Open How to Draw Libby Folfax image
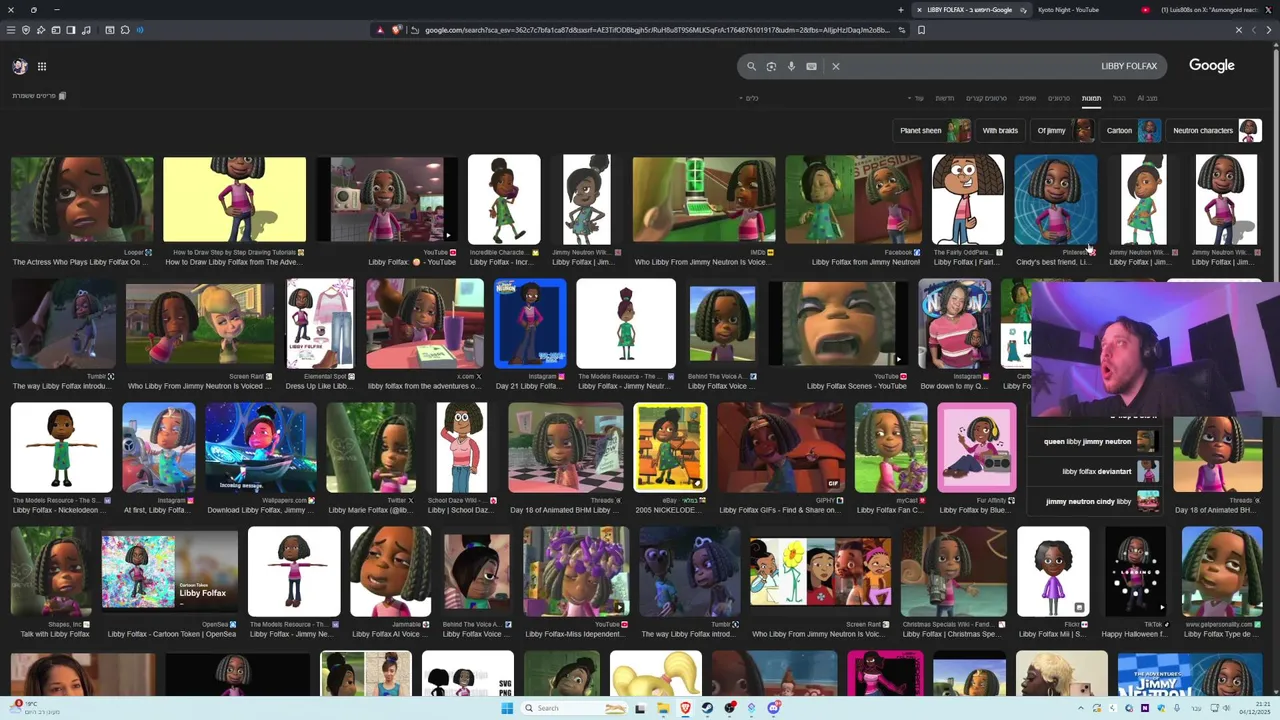The image size is (1280, 720). point(234,199)
